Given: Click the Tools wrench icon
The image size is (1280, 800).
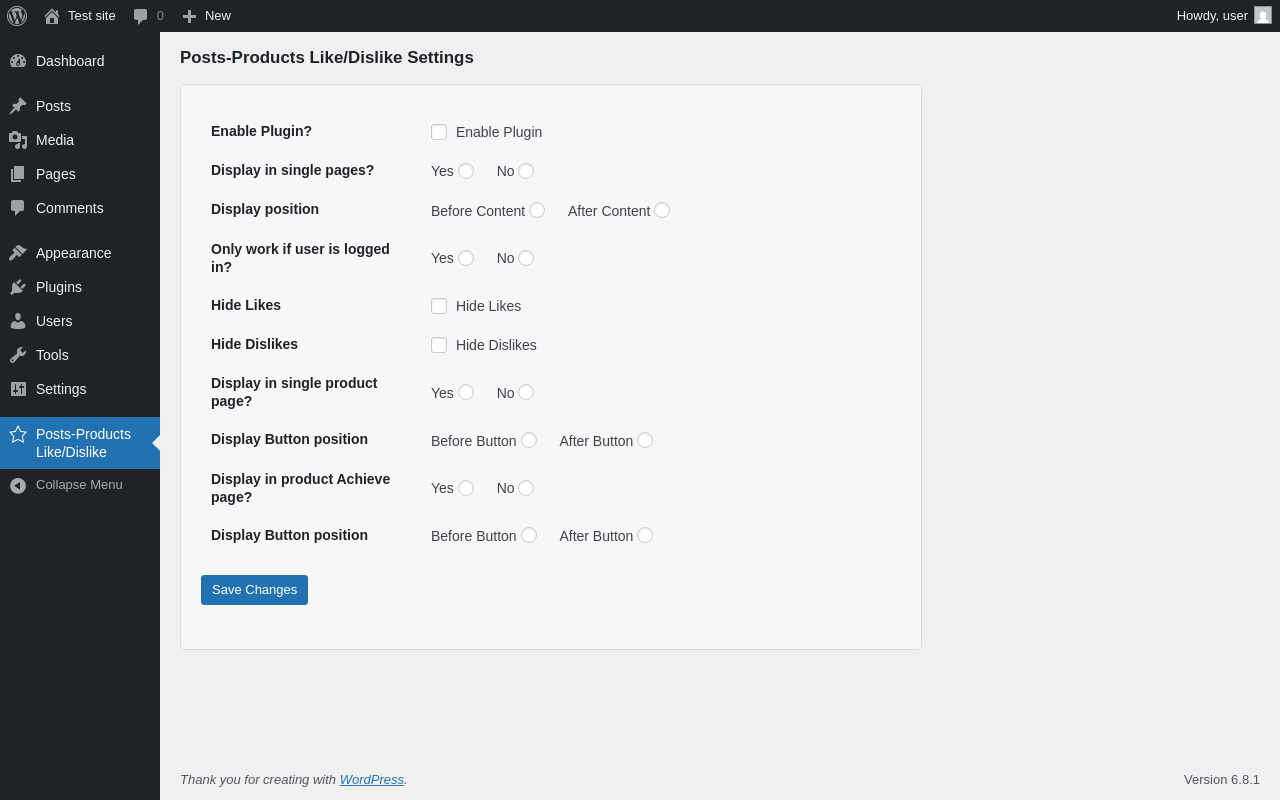Looking at the screenshot, I should [x=18, y=355].
